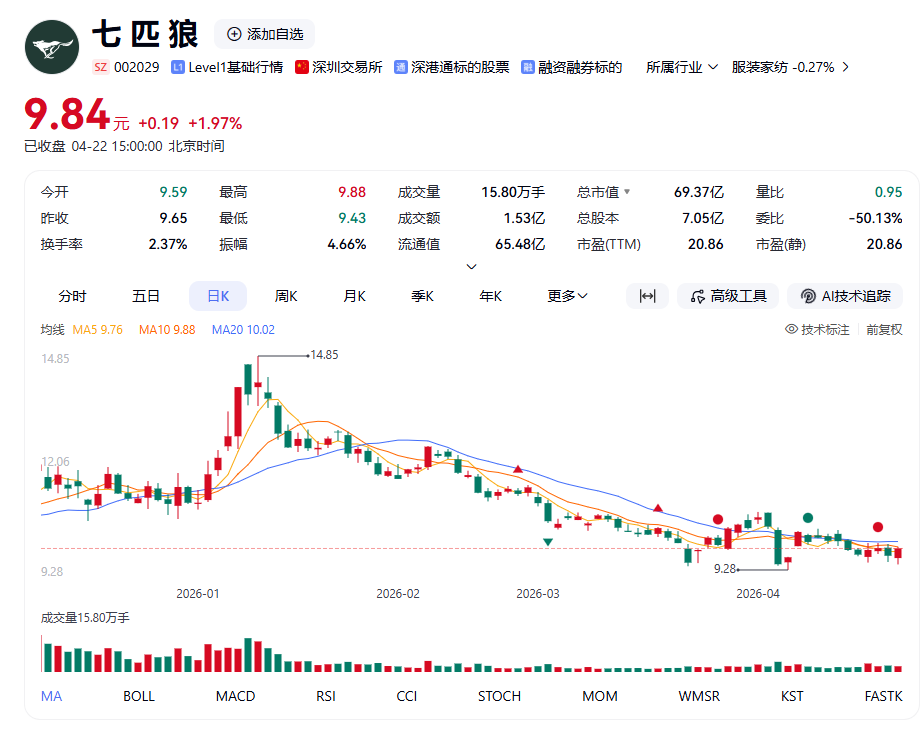This screenshot has height=731, width=922.
Task: Switch to 分时 intraday tab
Action: click(72, 296)
